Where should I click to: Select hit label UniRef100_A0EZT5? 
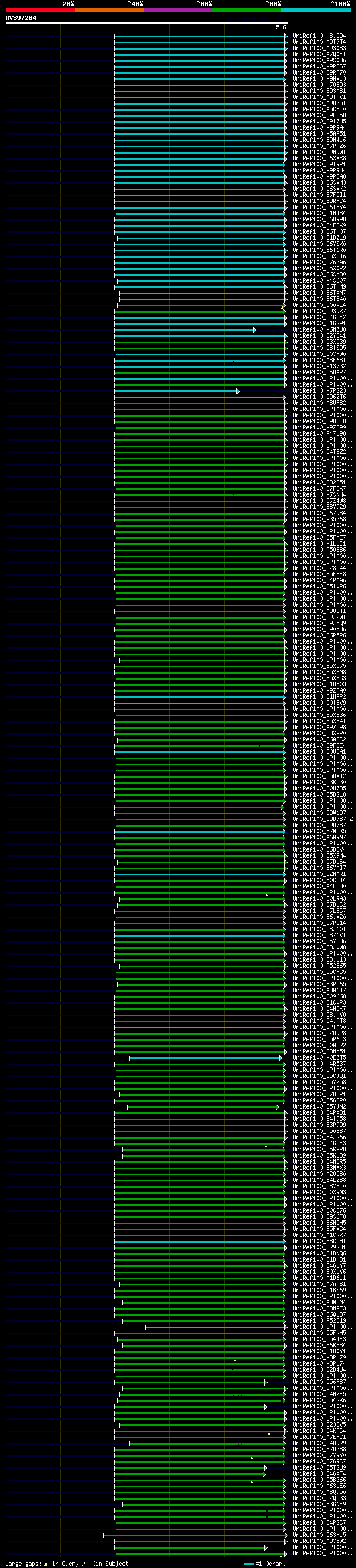319,1057
